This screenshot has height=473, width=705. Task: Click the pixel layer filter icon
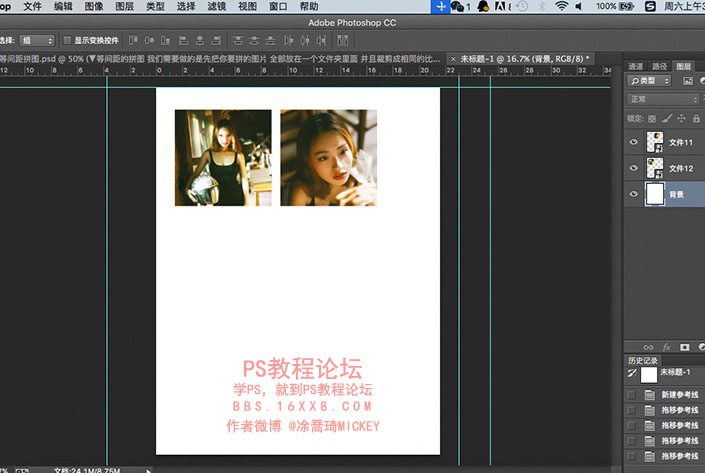(x=688, y=81)
